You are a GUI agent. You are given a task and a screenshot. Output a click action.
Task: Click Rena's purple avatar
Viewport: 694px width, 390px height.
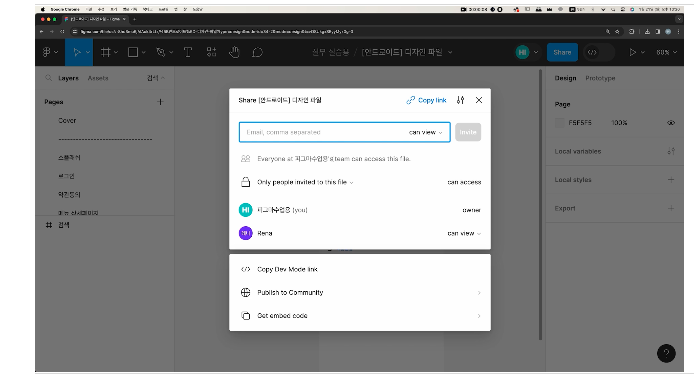(246, 233)
